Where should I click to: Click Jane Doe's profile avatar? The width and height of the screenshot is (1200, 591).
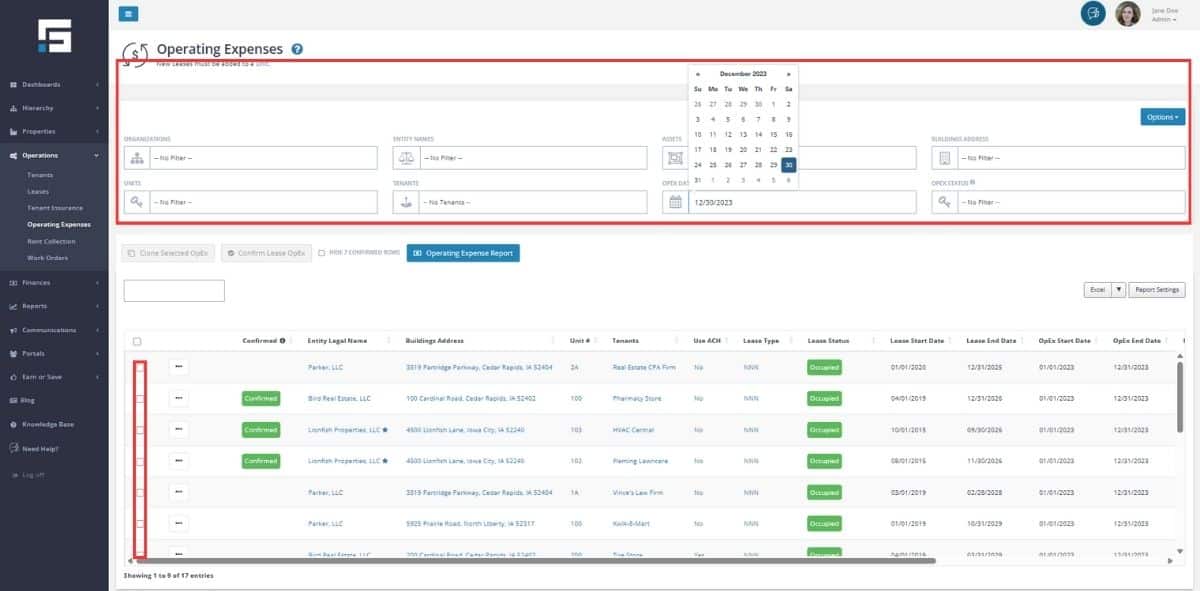1128,13
